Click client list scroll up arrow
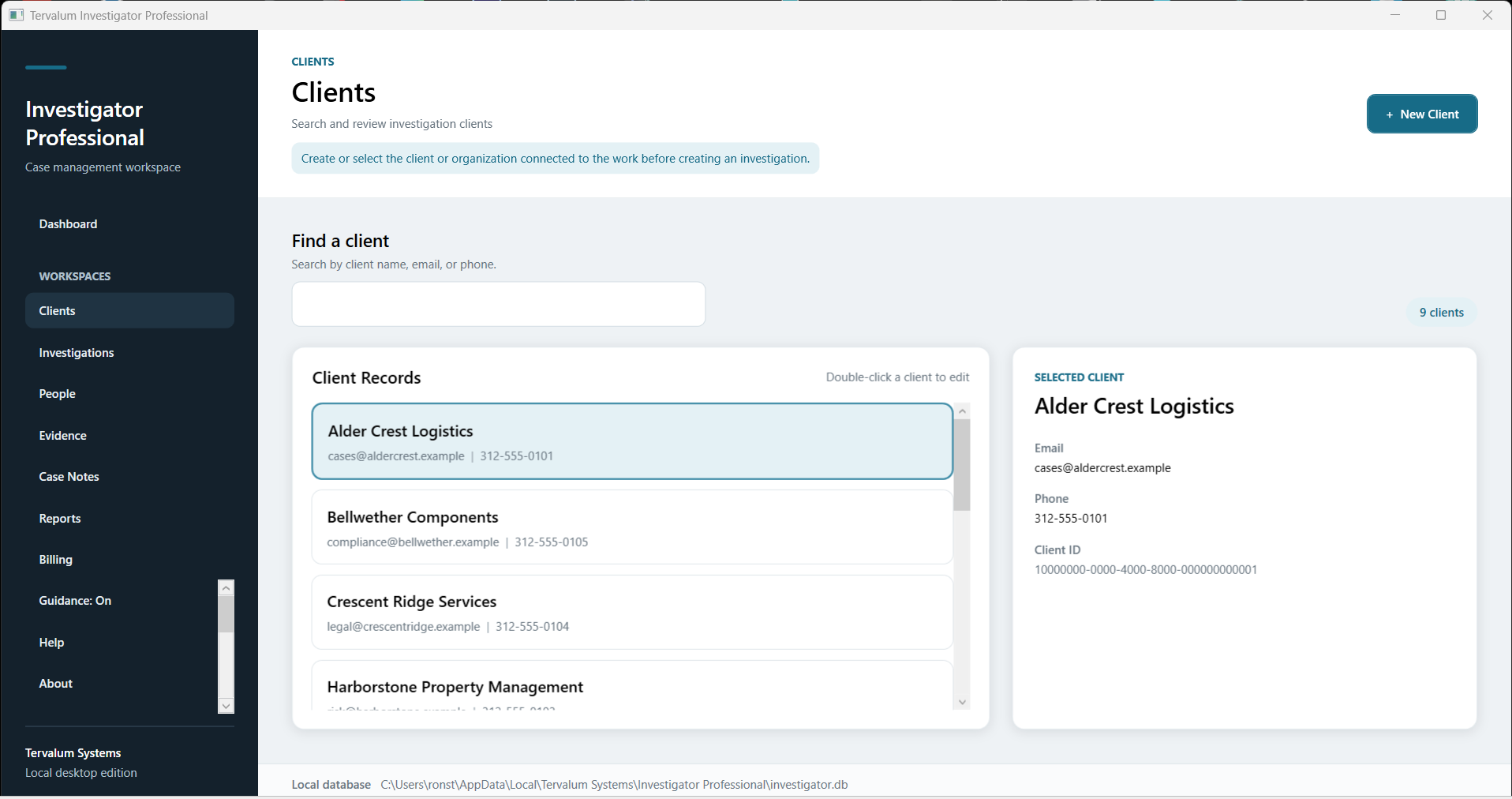The height and width of the screenshot is (799, 1512). click(x=962, y=411)
